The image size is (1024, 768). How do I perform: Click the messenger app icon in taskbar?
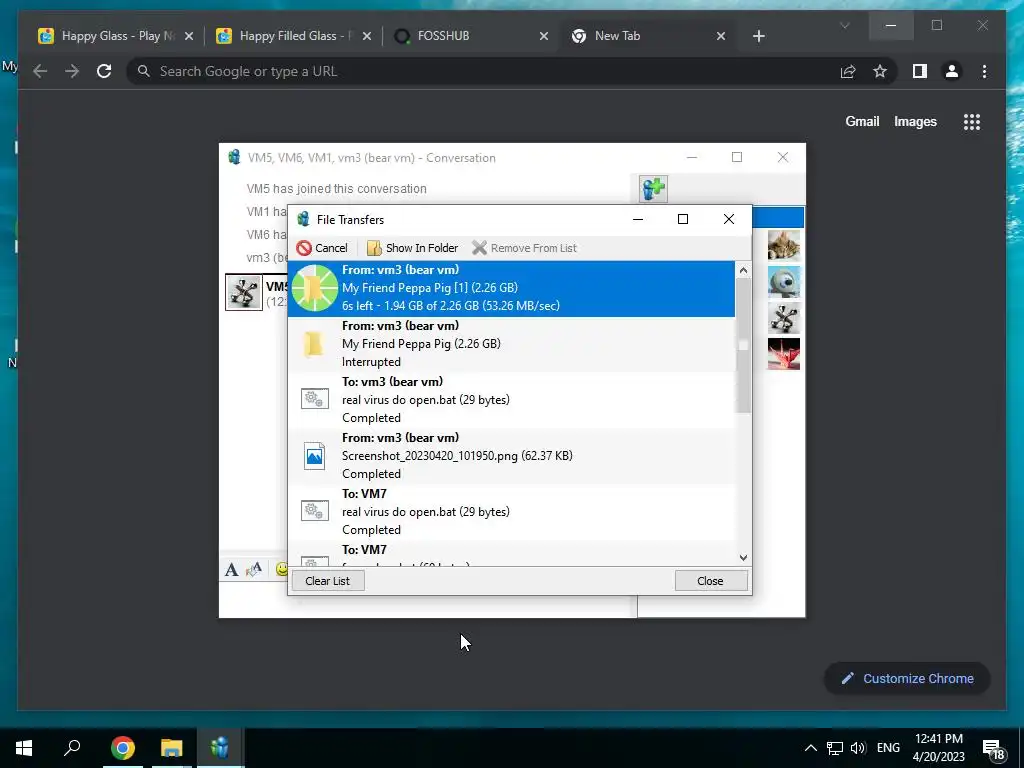tap(220, 748)
